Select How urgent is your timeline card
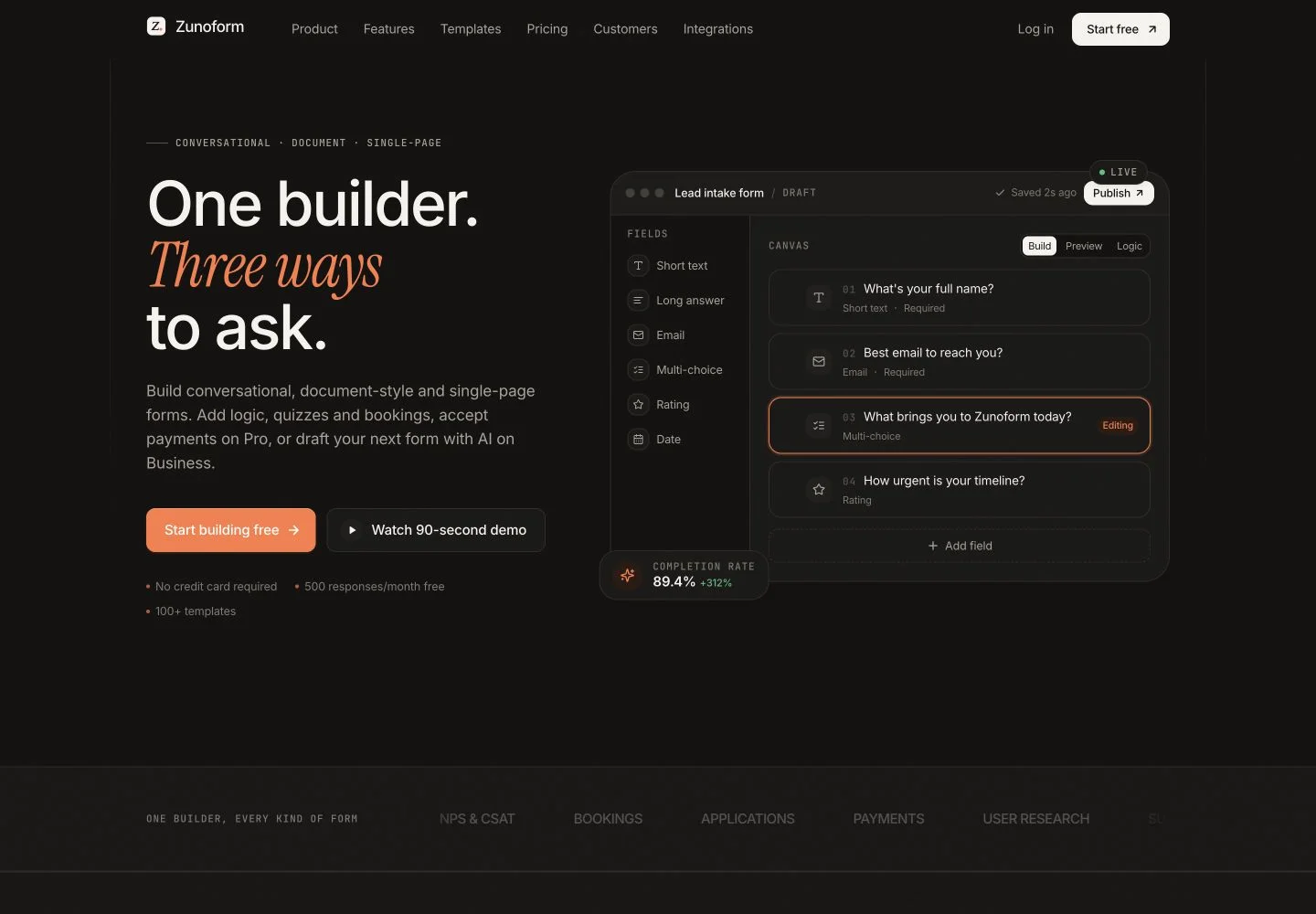Viewport: 1316px width, 914px height. [960, 490]
